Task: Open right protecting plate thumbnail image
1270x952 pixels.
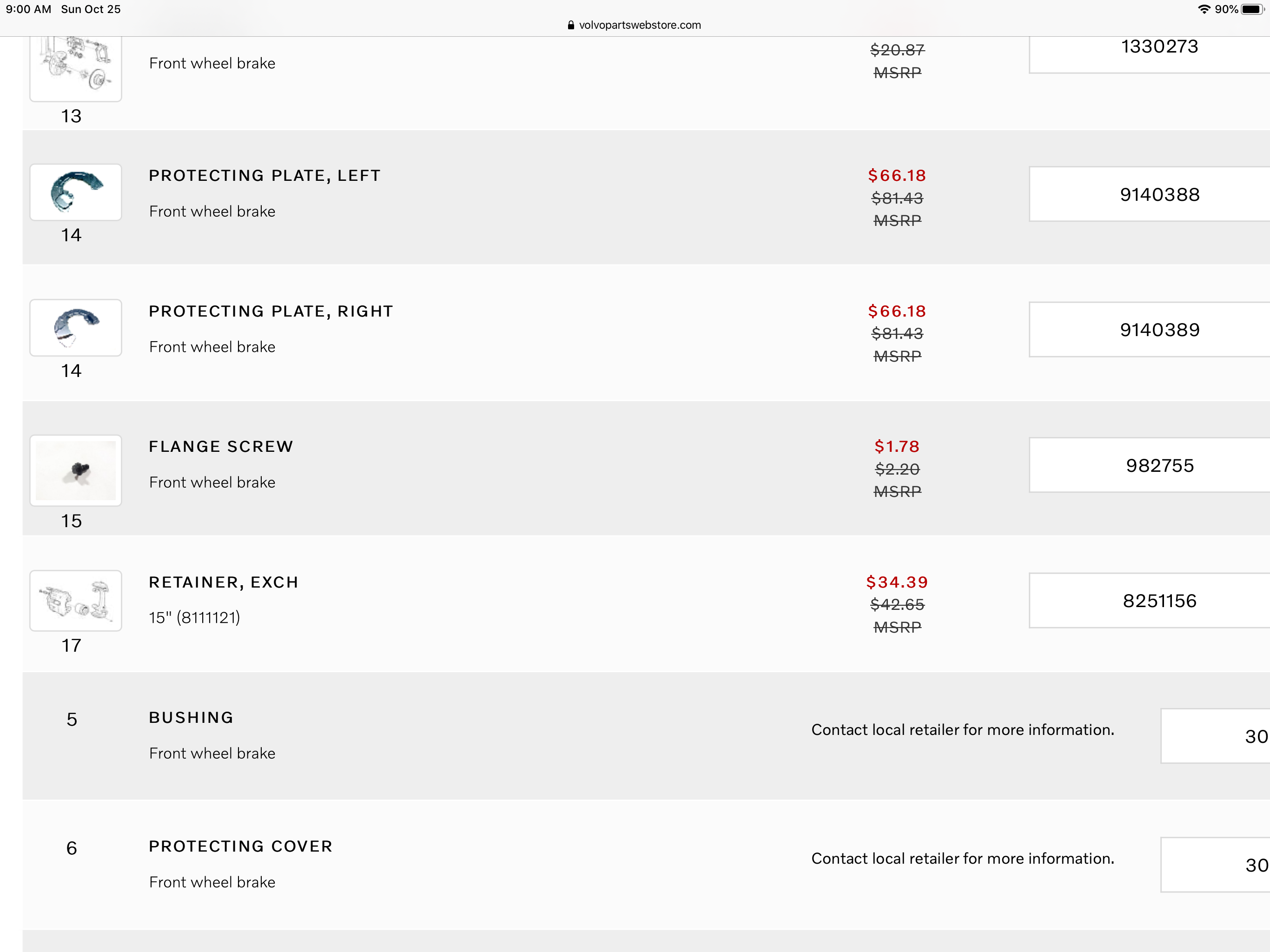Action: pos(76,328)
